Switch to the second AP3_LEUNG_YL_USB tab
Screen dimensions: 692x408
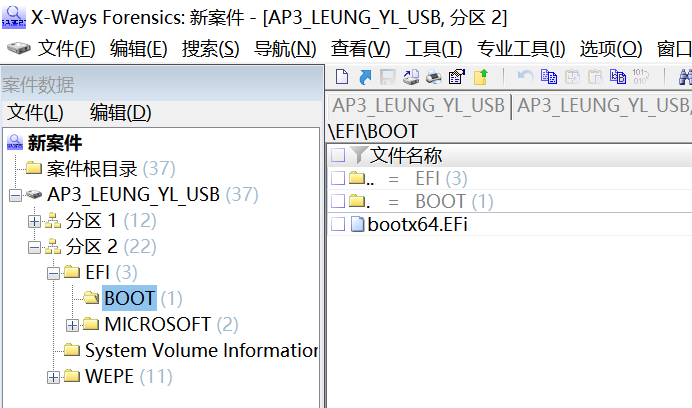pos(603,106)
